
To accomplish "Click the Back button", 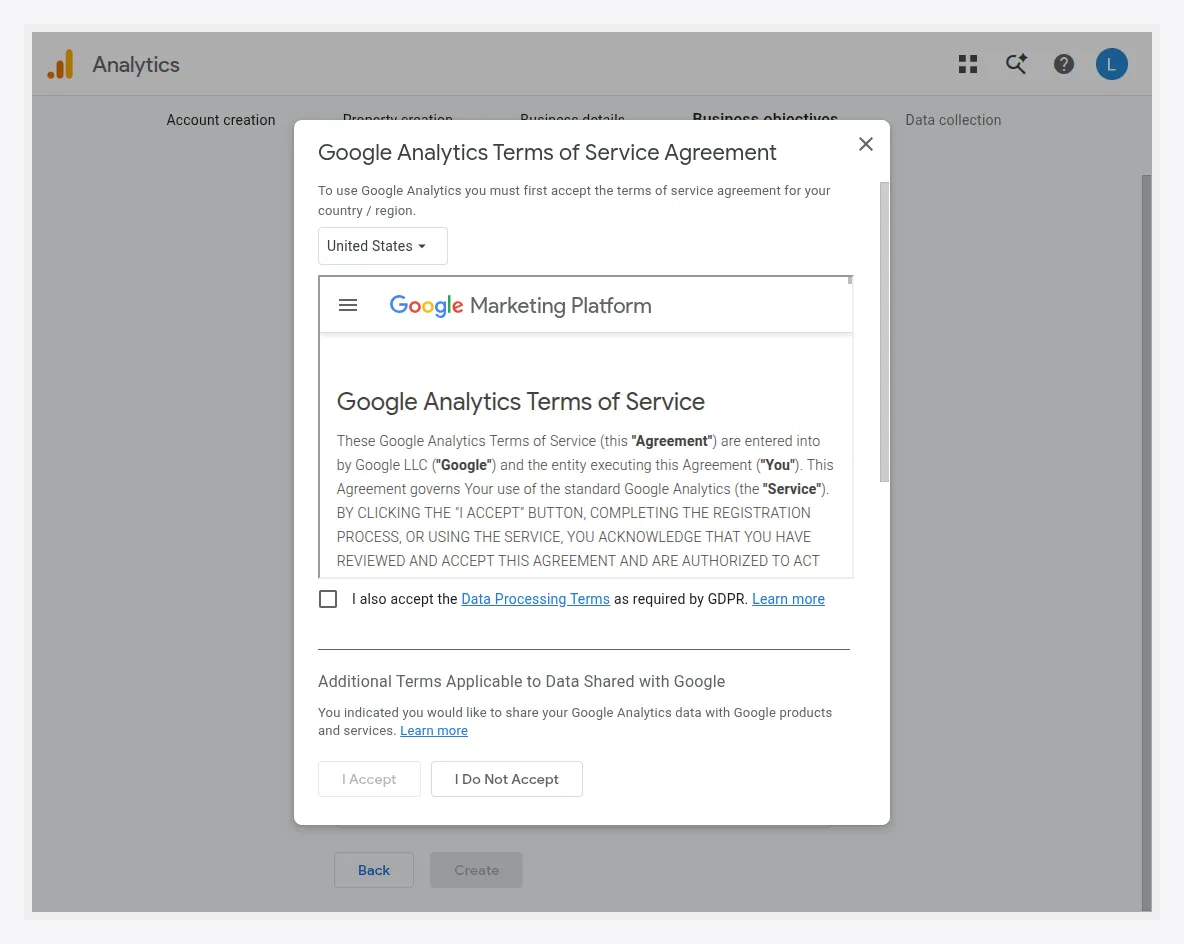I will click(x=374, y=870).
